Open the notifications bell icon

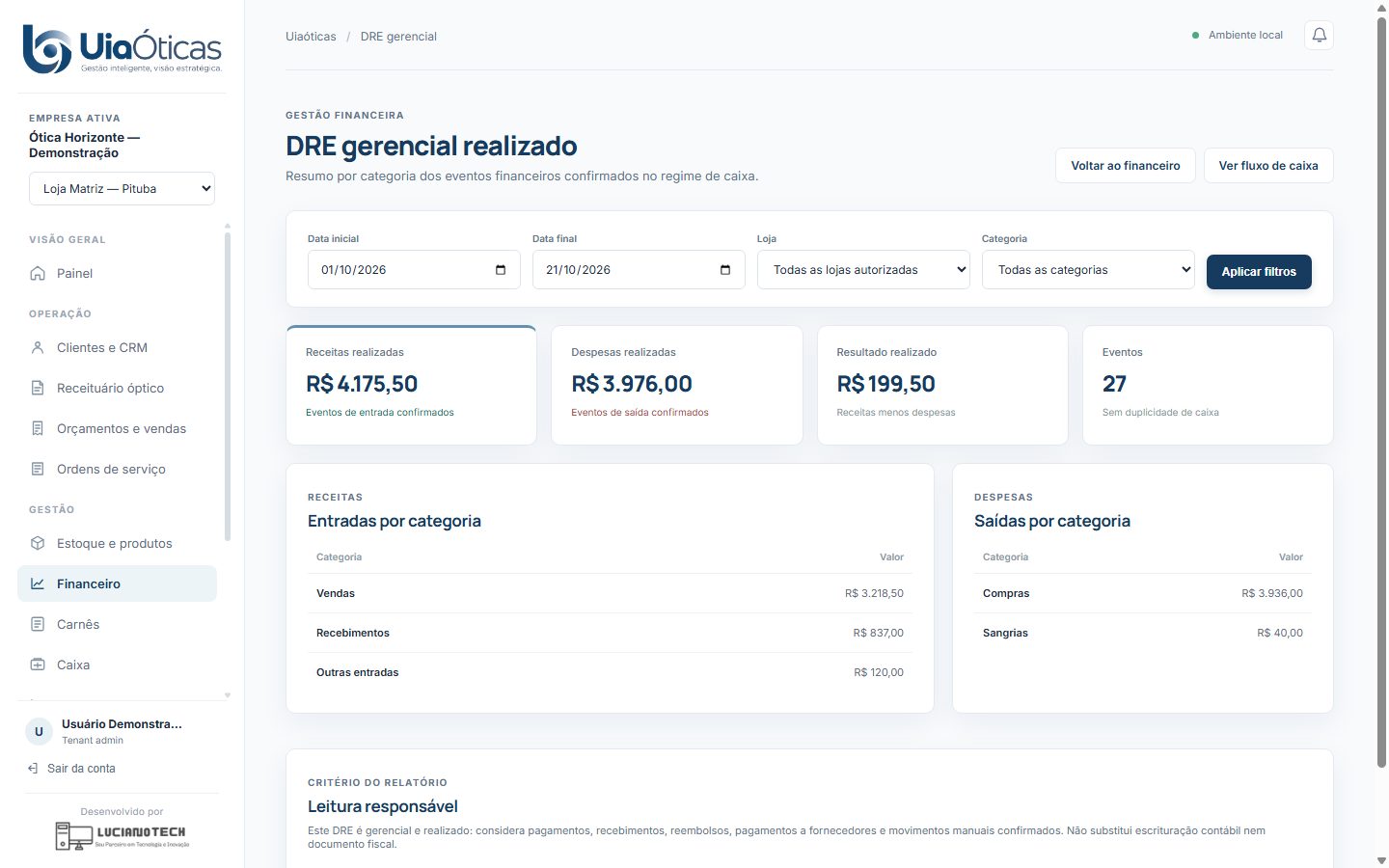[1319, 36]
